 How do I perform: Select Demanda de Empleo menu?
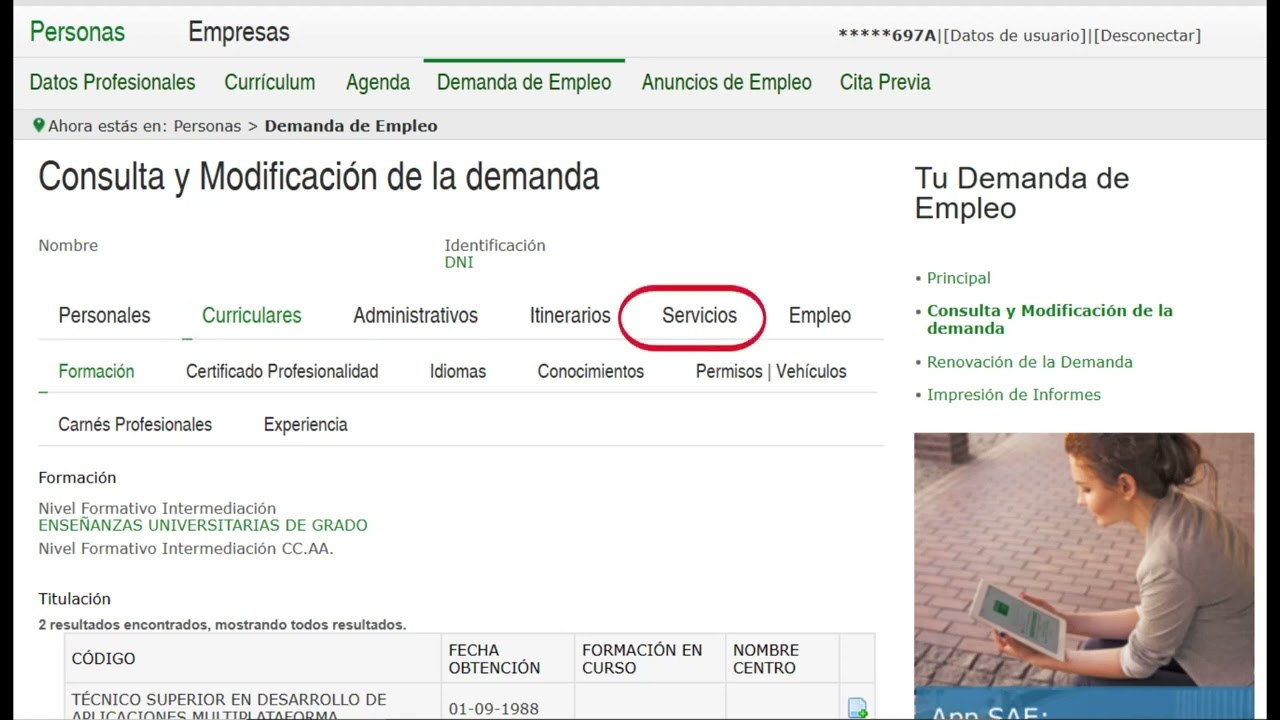click(524, 83)
